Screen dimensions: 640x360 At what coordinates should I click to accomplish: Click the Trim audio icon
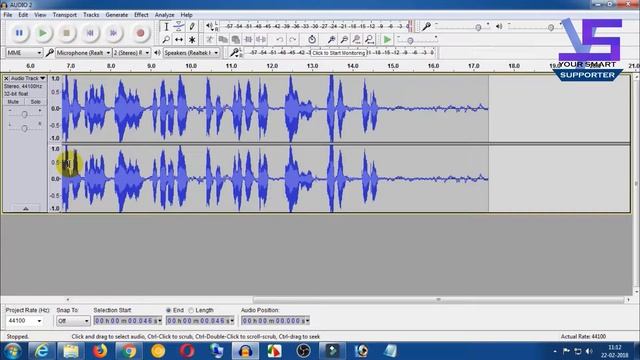pyautogui.click(x=248, y=40)
